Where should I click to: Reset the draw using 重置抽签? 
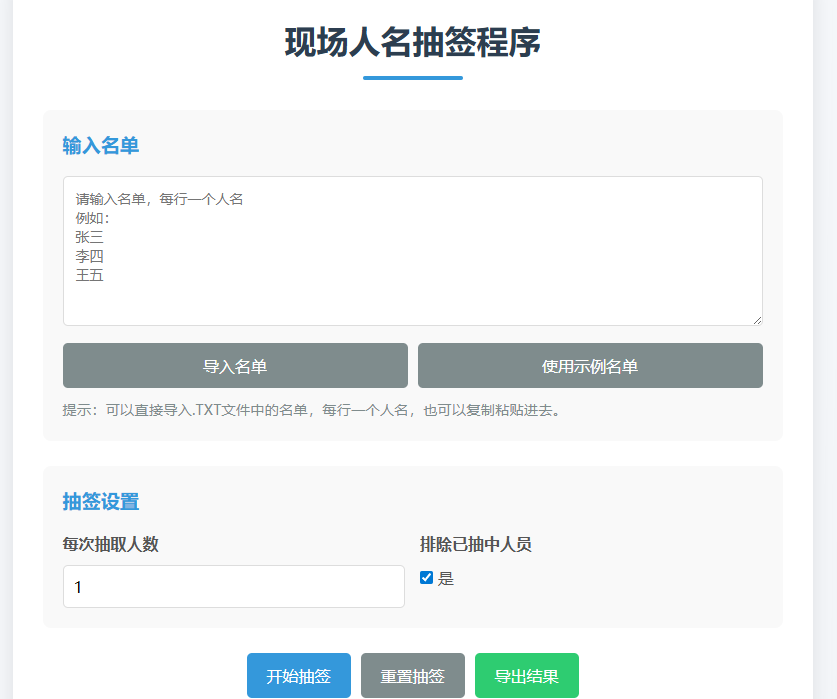tap(413, 676)
